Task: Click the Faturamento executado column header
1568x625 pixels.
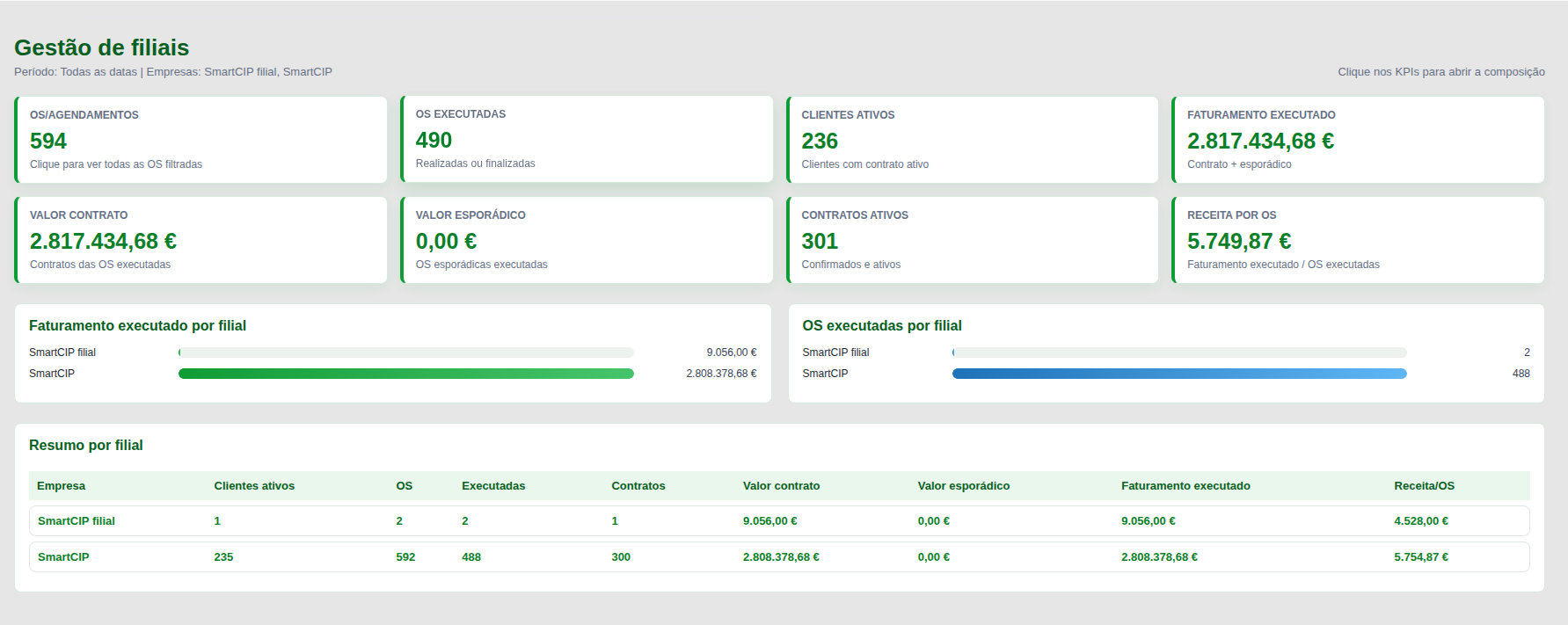Action: 1185,486
